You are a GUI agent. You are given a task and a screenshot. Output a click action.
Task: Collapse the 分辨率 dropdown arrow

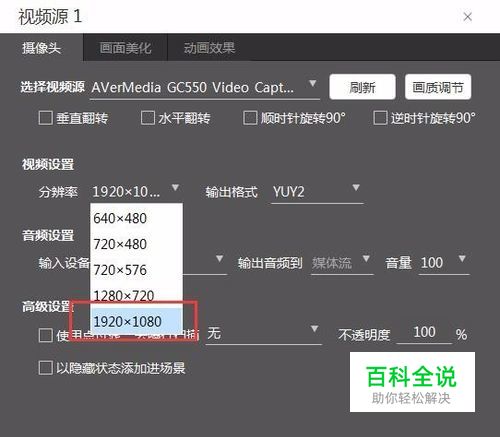point(175,188)
